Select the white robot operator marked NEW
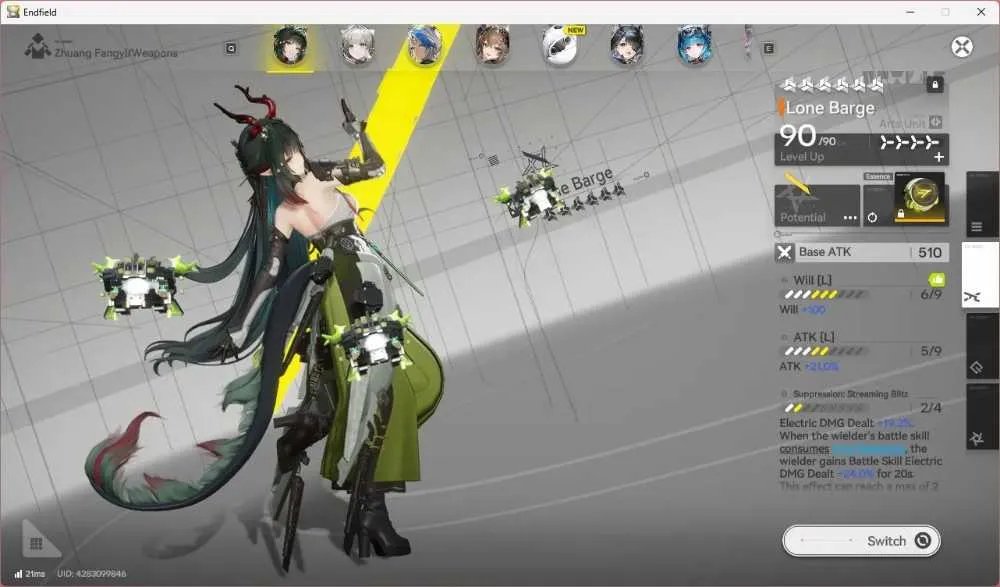 click(560, 45)
